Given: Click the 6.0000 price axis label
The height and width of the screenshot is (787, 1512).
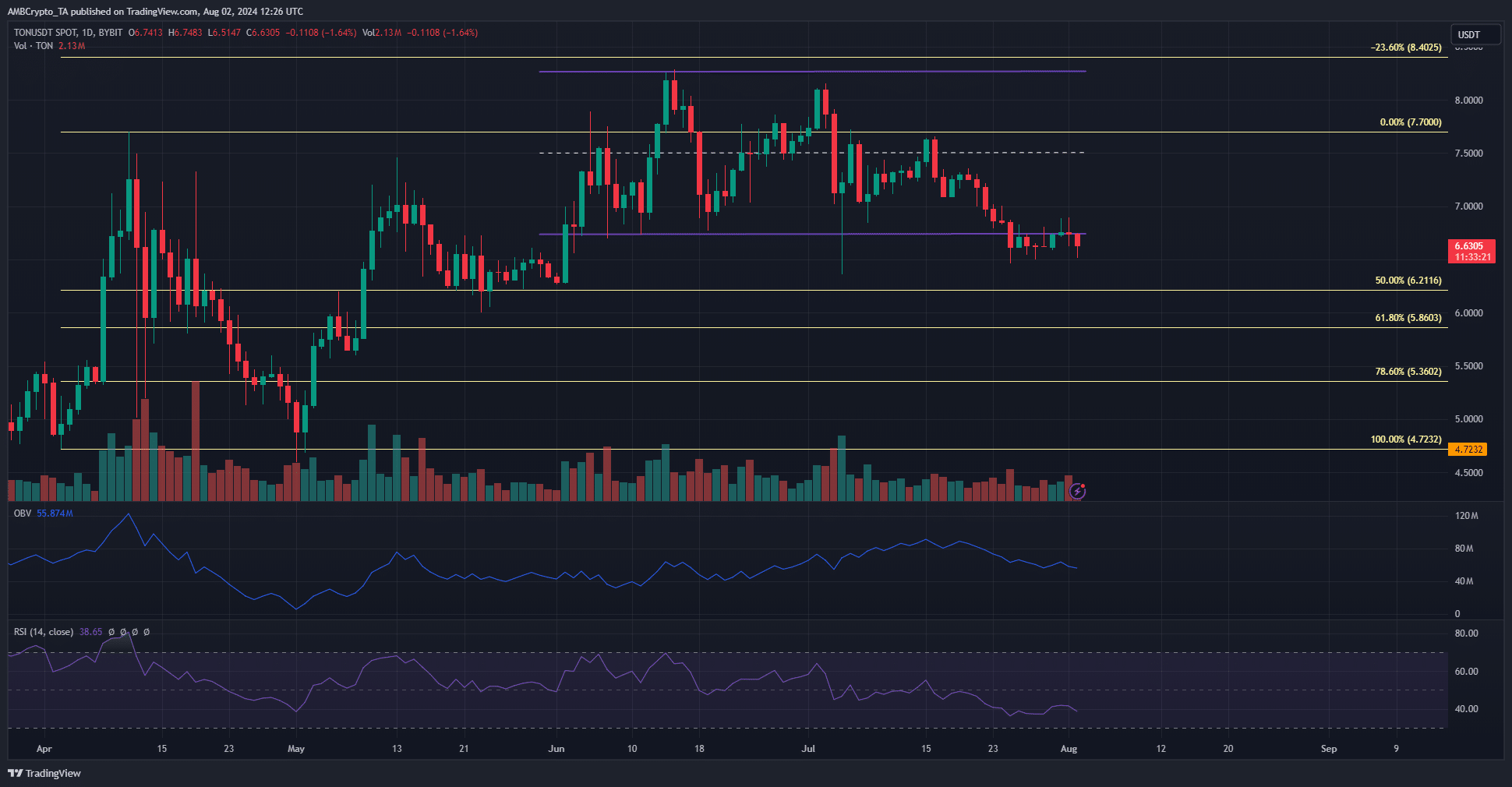Looking at the screenshot, I should [x=1469, y=313].
